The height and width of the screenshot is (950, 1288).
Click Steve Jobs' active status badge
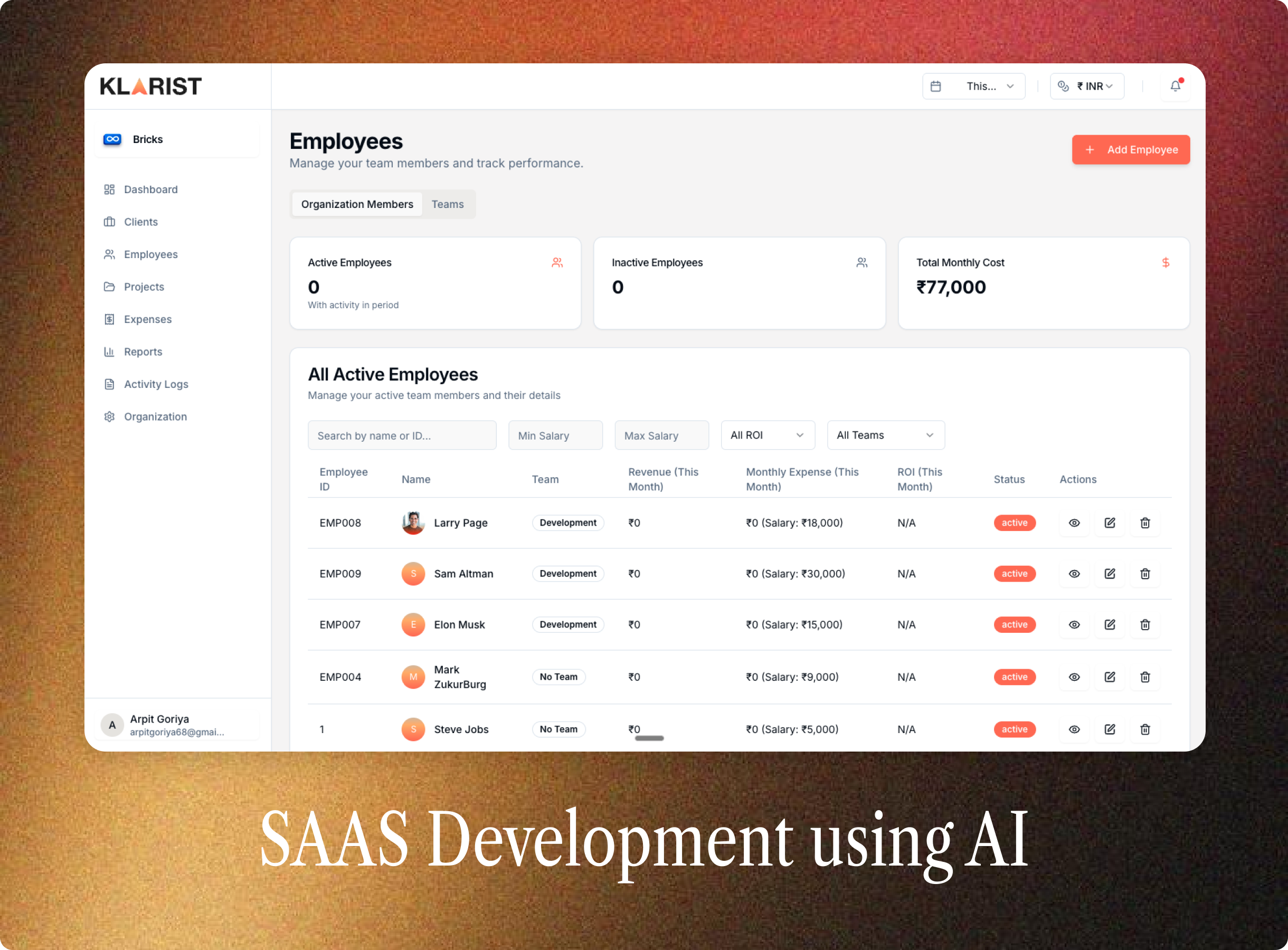click(1015, 729)
